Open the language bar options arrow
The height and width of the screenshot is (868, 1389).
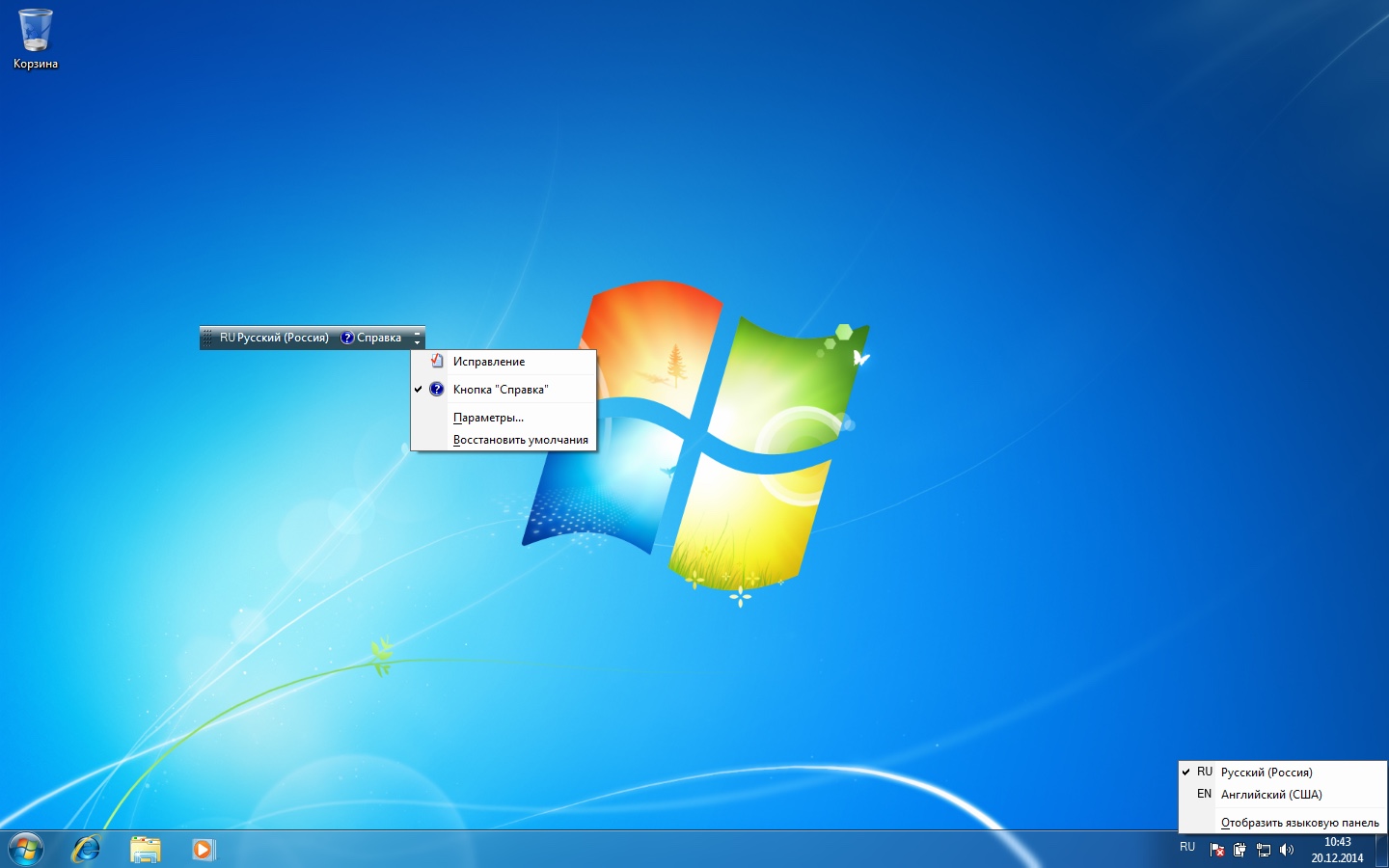point(418,338)
